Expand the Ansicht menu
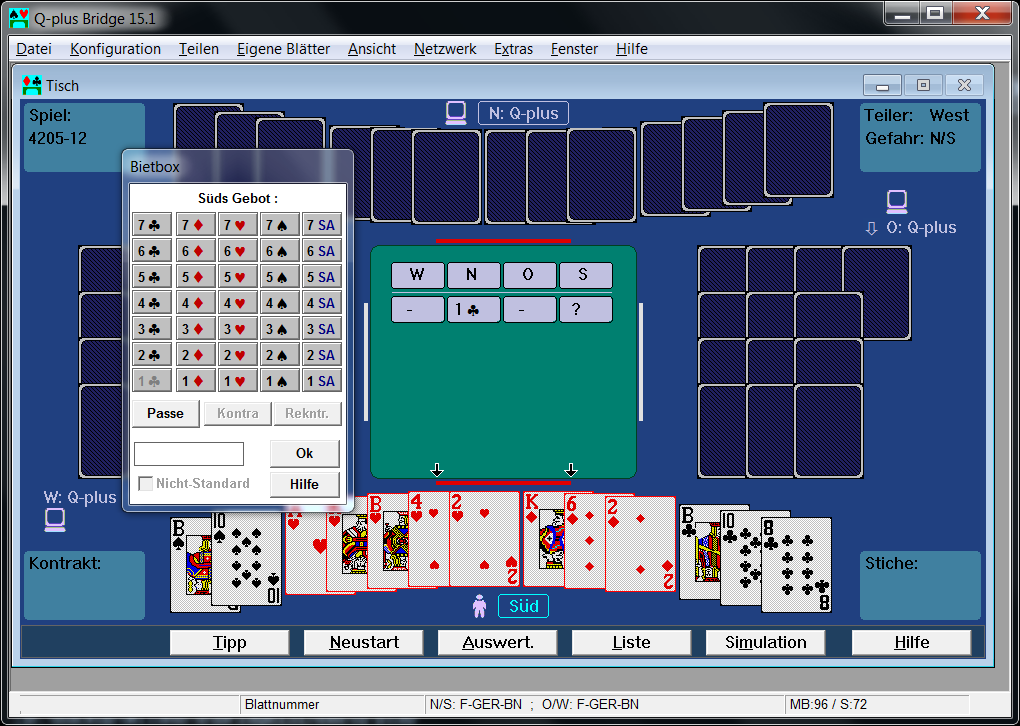 372,49
